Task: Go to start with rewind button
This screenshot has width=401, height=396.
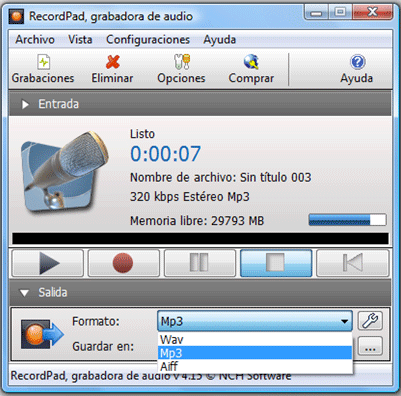Action: 352,263
